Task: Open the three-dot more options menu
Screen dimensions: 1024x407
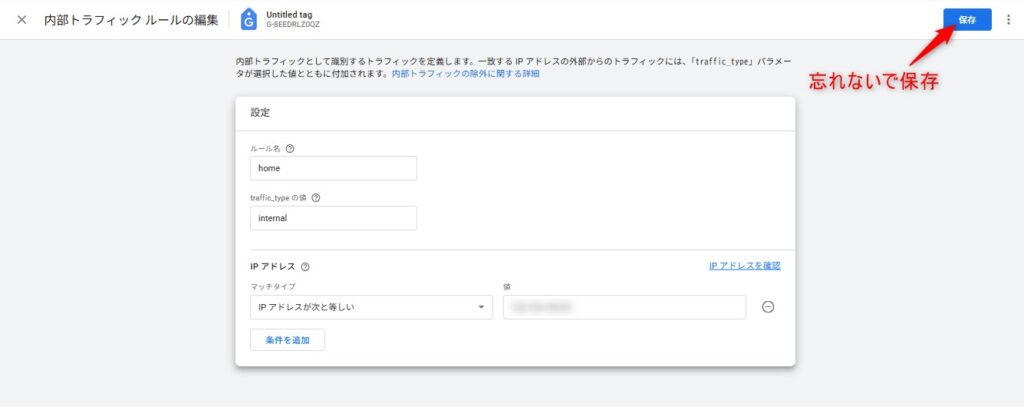Action: [1009, 20]
